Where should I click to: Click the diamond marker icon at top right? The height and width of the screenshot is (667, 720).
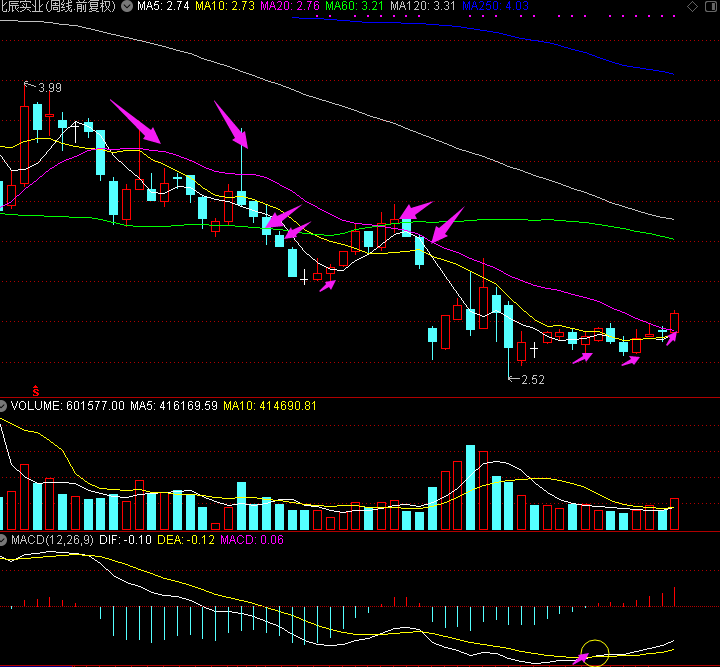click(x=692, y=6)
